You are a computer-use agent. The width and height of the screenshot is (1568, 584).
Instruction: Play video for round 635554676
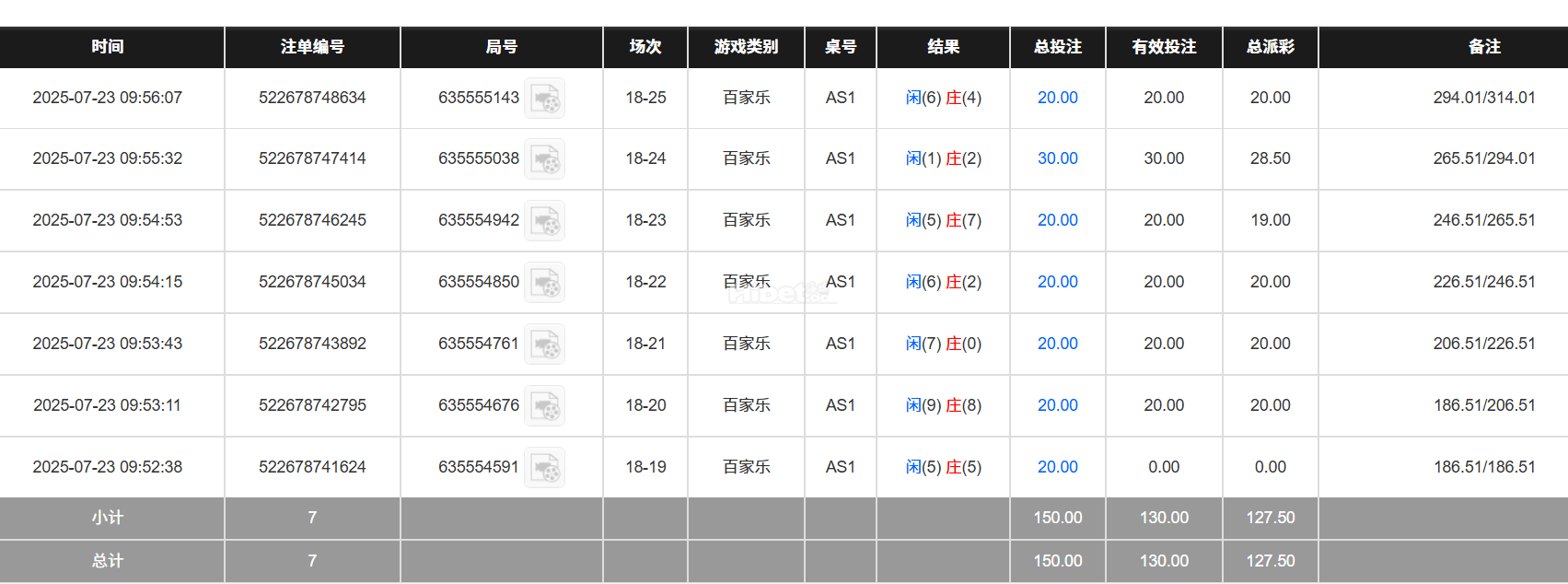[544, 405]
